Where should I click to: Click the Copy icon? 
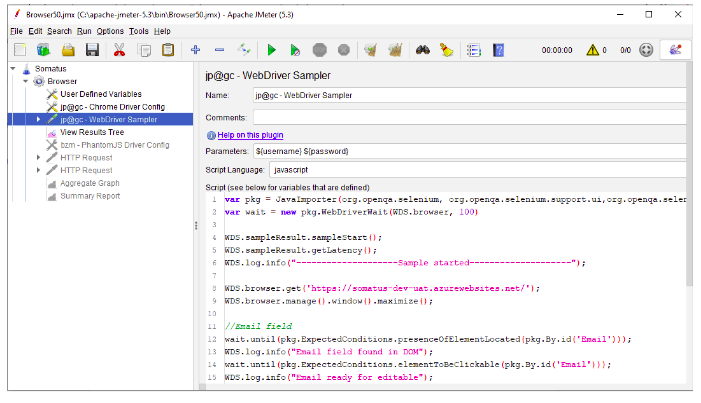tap(144, 50)
